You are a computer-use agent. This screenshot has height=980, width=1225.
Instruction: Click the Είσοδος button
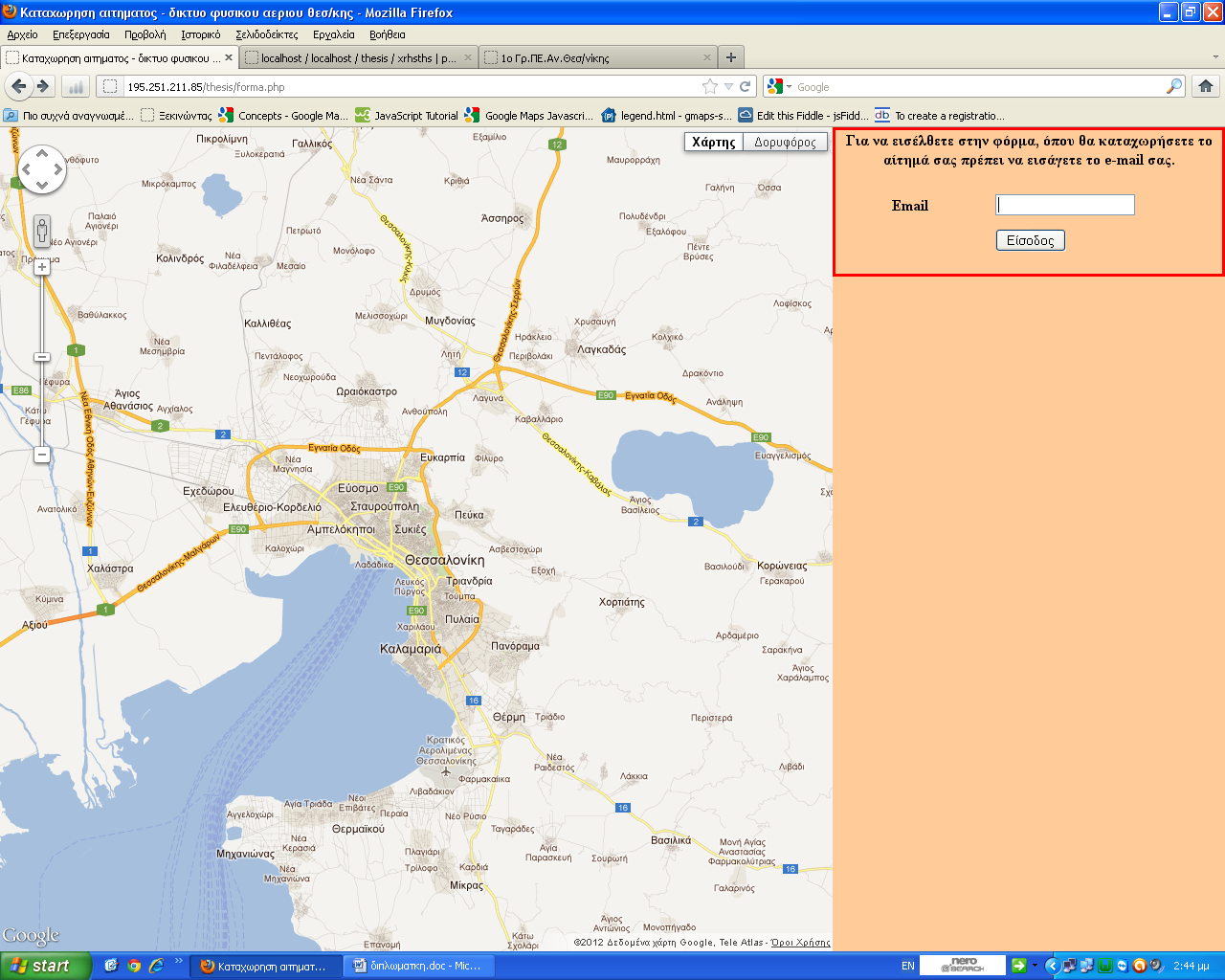pos(1031,240)
